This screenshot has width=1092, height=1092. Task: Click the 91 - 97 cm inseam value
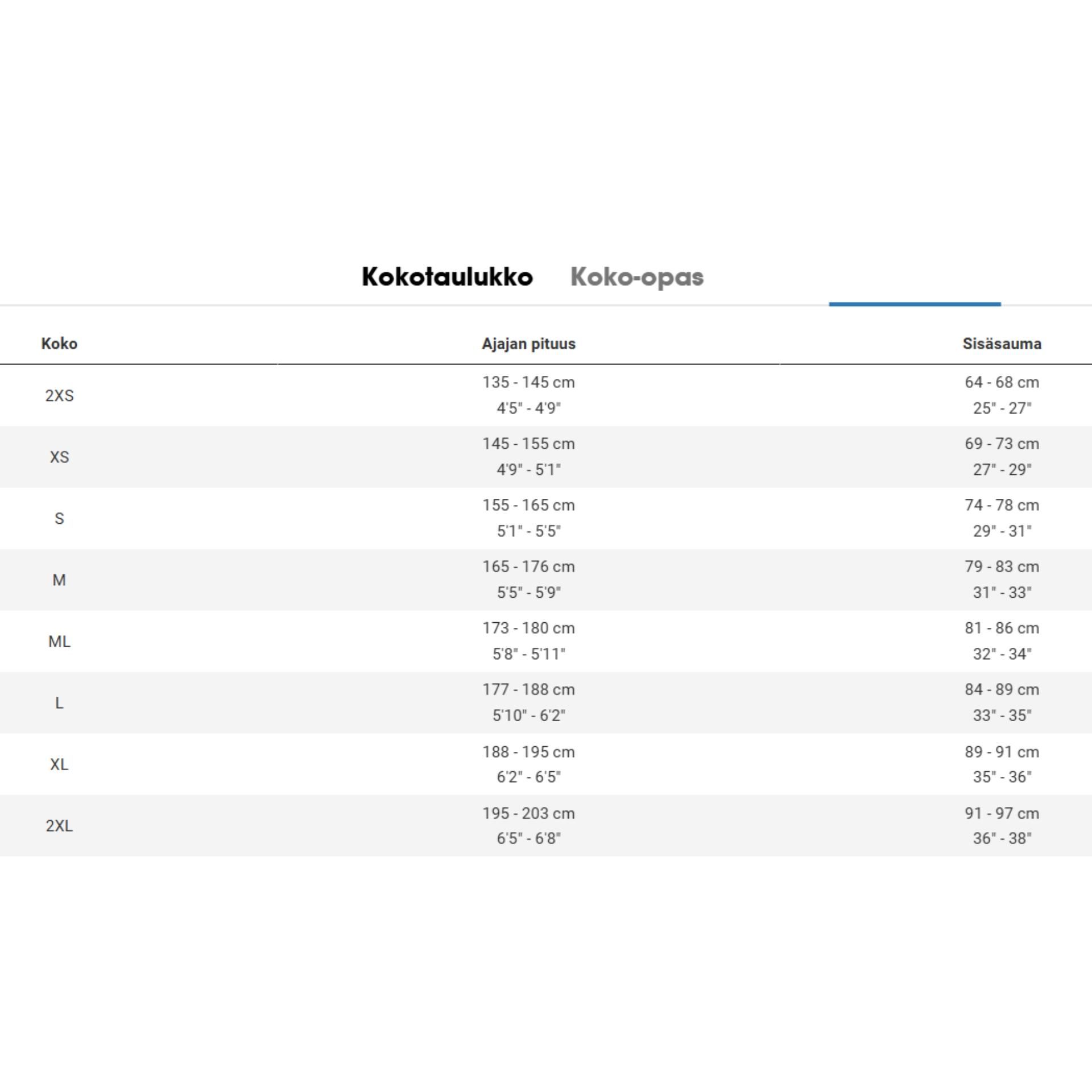[1002, 813]
